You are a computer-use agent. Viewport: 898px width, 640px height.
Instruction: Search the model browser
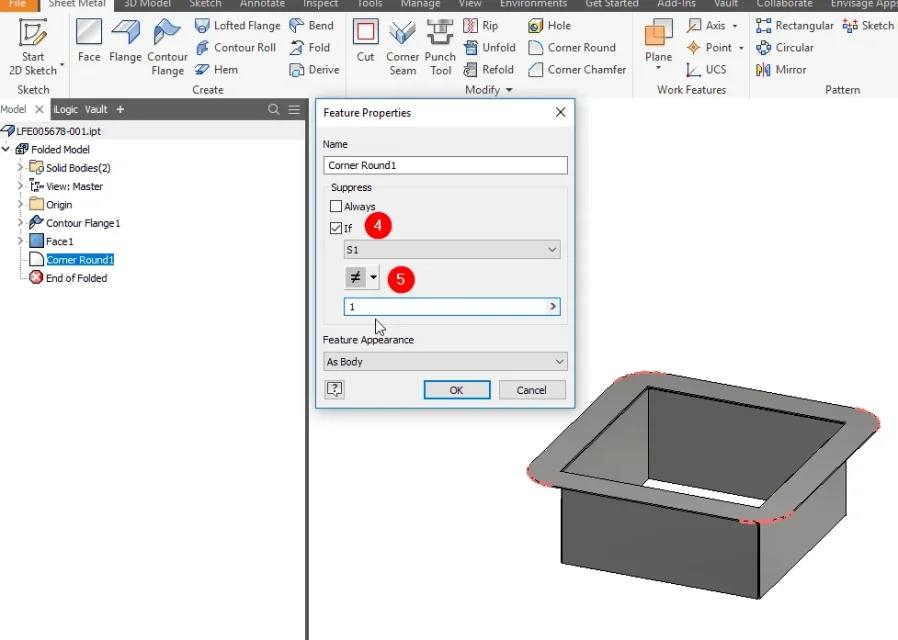point(274,109)
